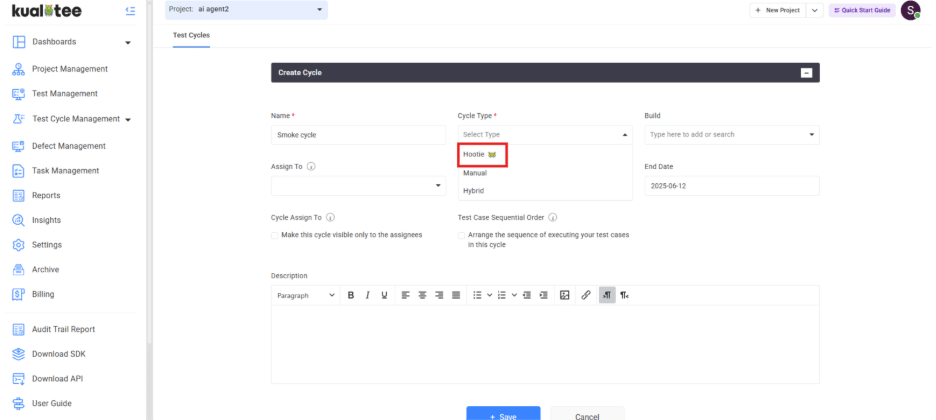The height and width of the screenshot is (420, 936).
Task: Show the Cycle Assign To info icon
Action: [x=330, y=218]
